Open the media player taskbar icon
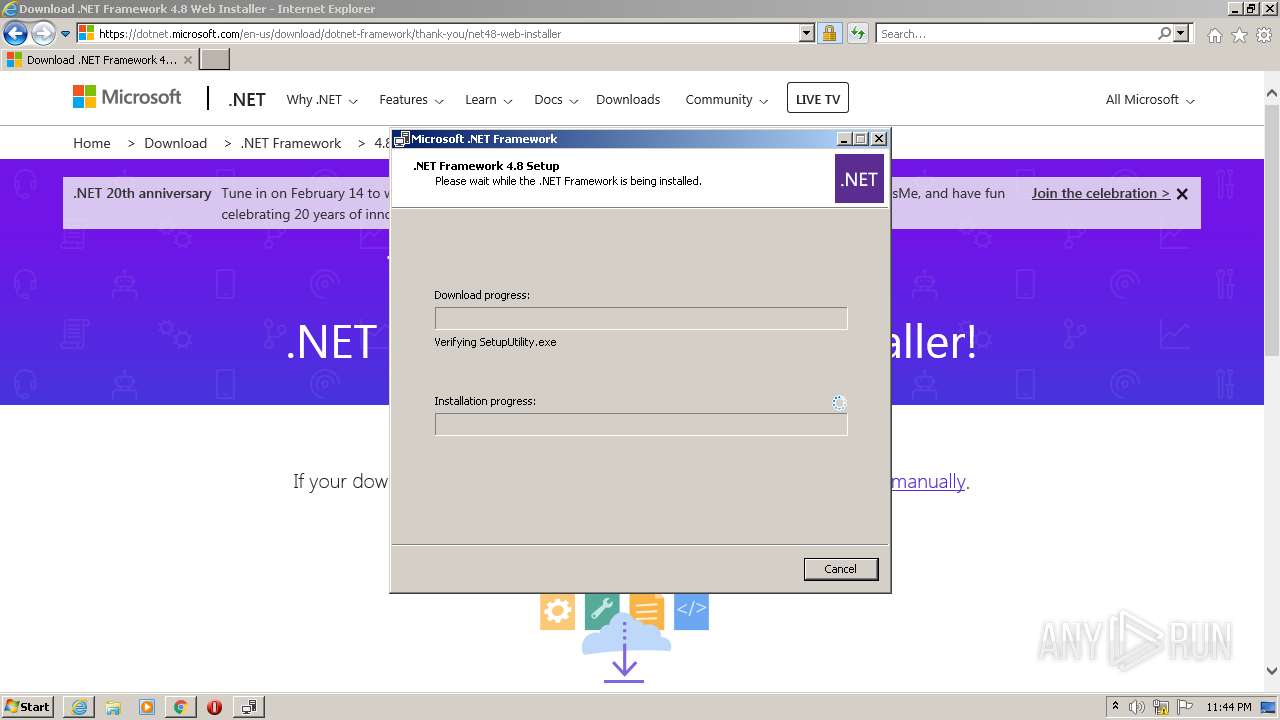1280x720 pixels. (147, 707)
